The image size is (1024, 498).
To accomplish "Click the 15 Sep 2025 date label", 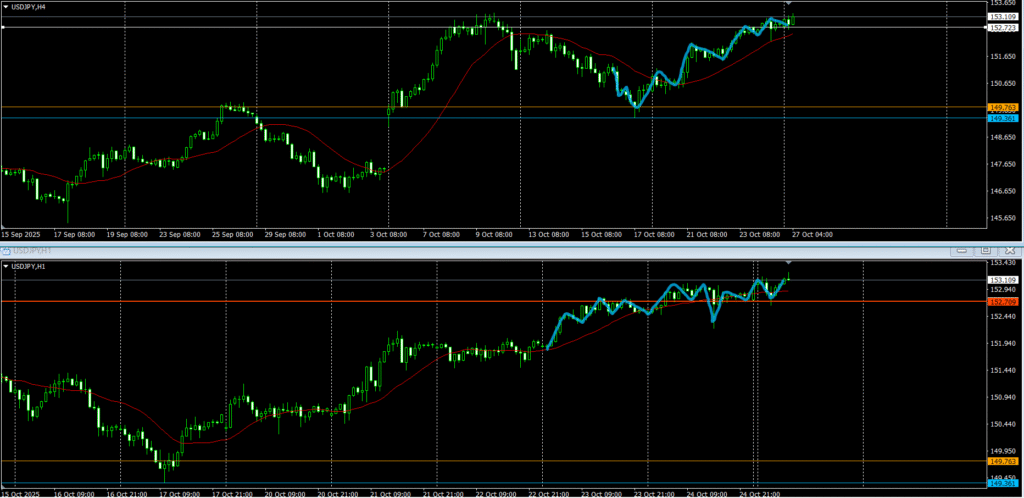I will pyautogui.click(x=20, y=234).
